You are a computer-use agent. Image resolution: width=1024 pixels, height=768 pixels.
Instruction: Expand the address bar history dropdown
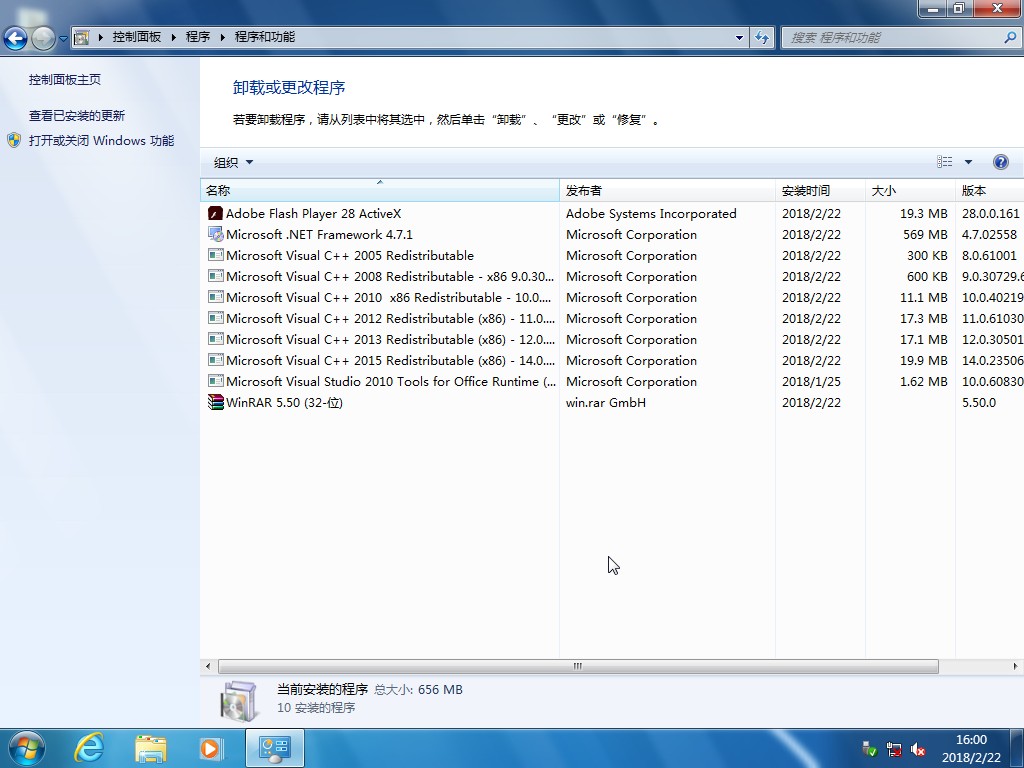coord(740,37)
